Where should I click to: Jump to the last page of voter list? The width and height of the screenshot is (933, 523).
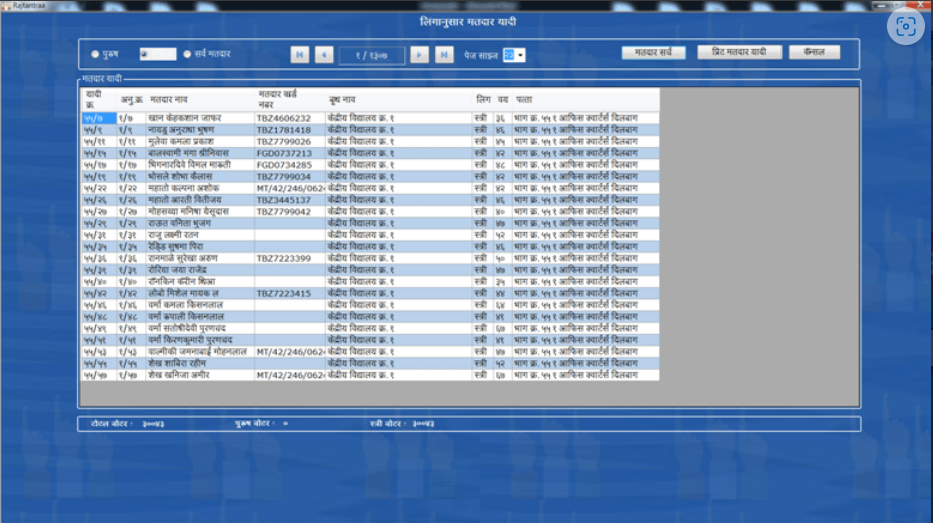coord(445,55)
